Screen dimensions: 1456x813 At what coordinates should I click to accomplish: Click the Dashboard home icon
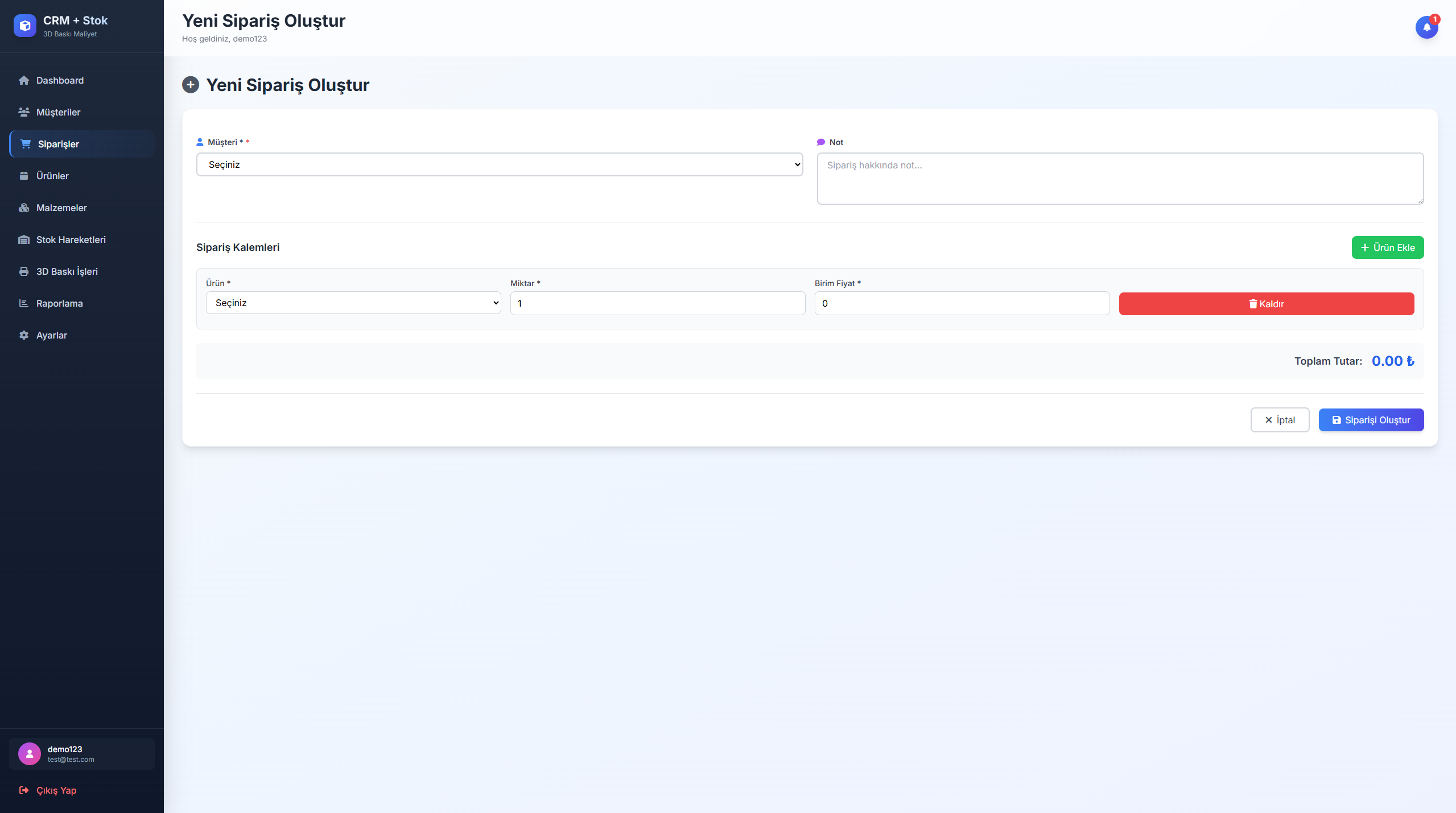24,80
